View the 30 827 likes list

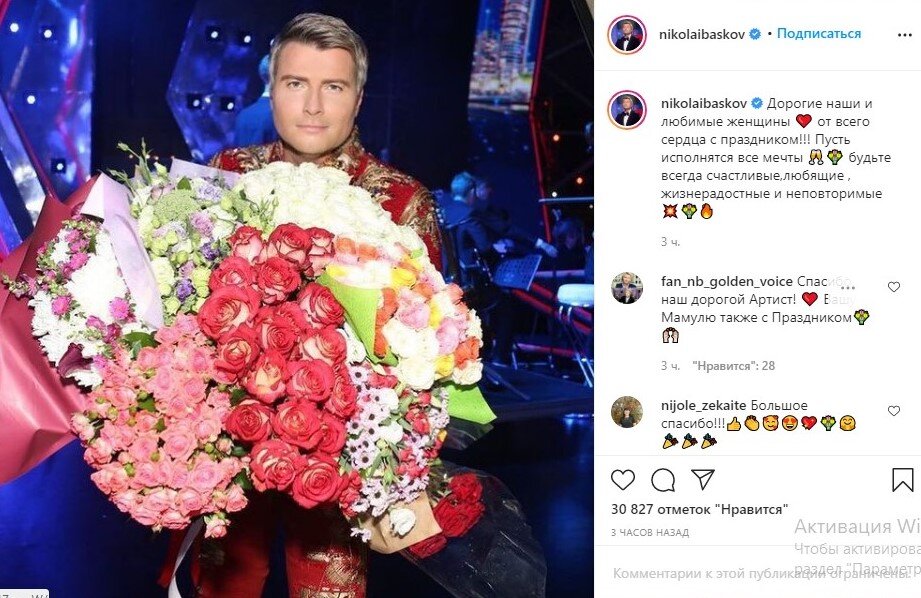699,509
